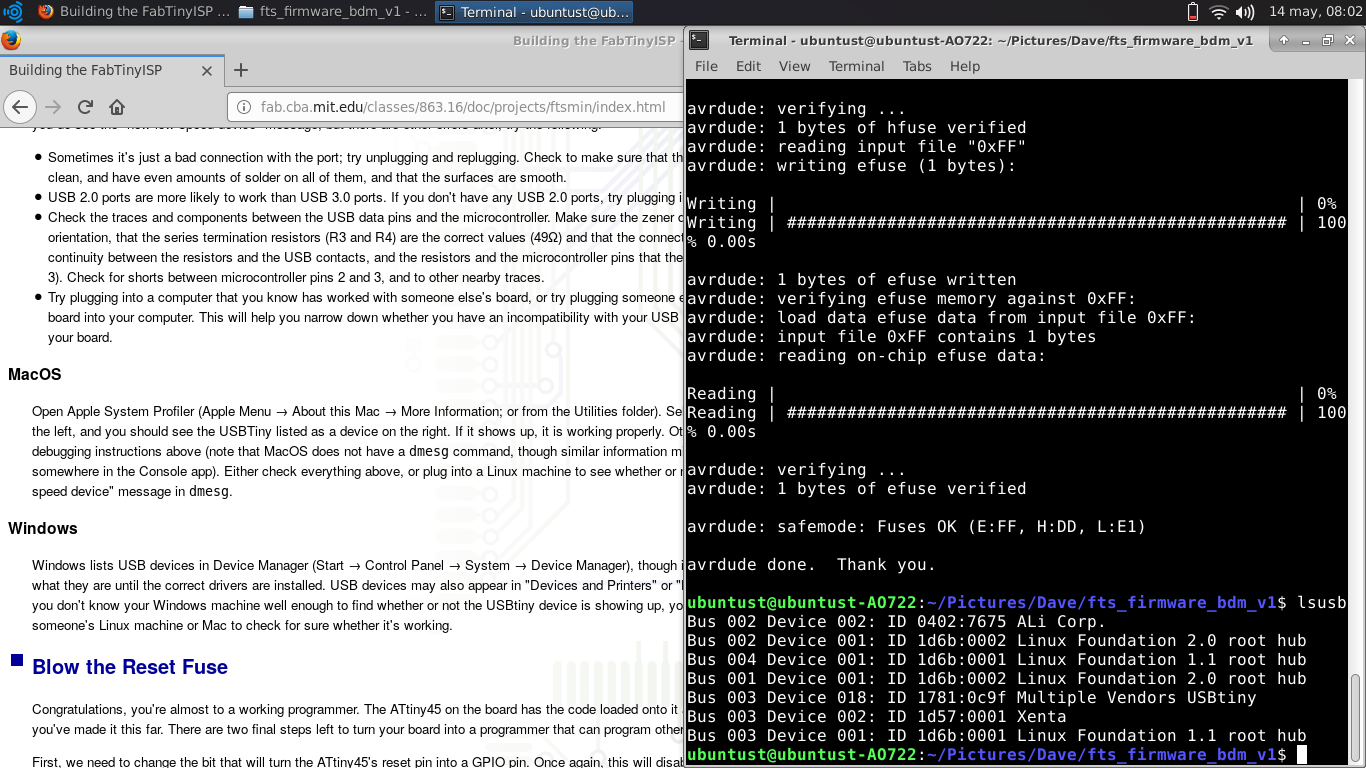Open the Terminal Edit menu
This screenshot has width=1366, height=768.
tap(748, 66)
